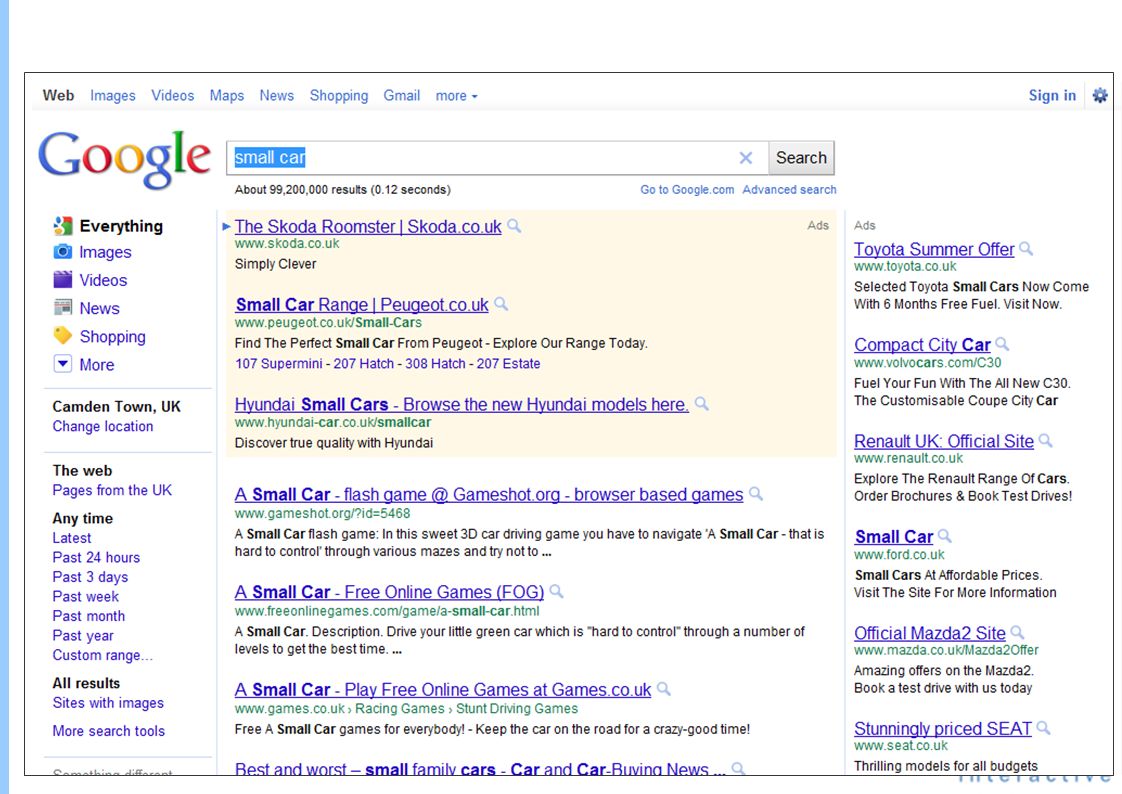Open the 207 Hatch sitelink
This screenshot has height=794, width=1122.
364,363
